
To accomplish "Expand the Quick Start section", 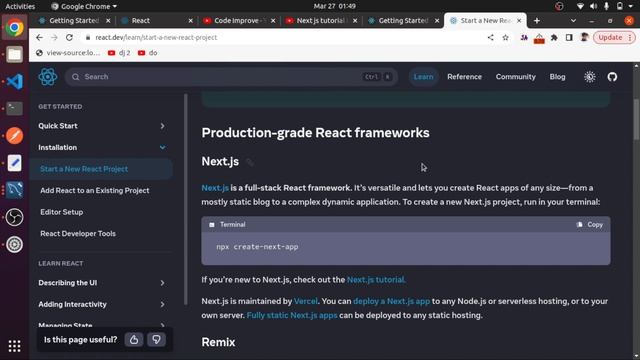I will tap(101, 126).
